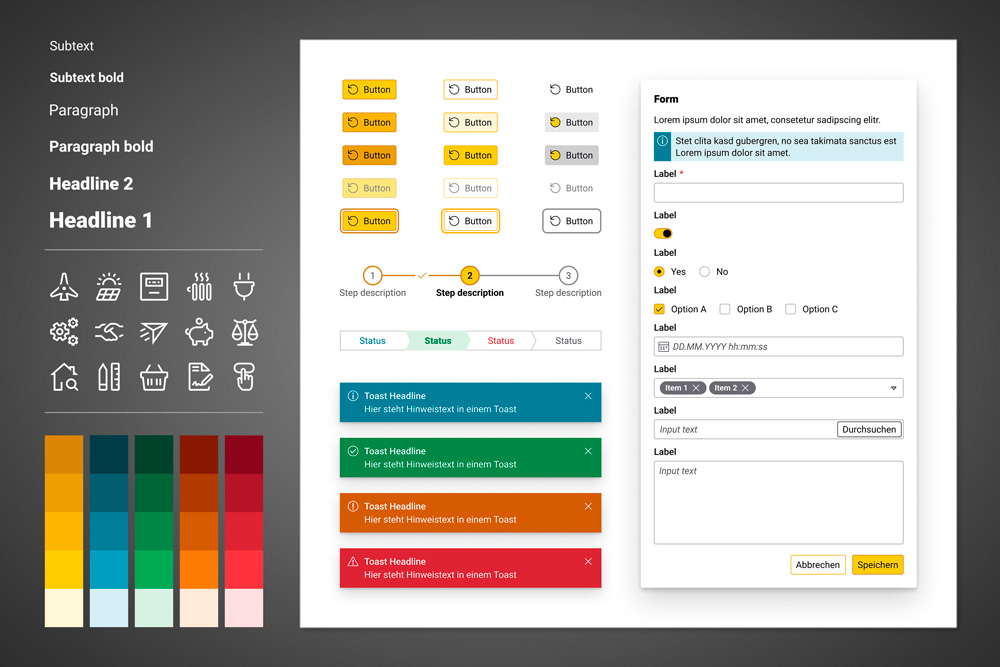Select the solar panel icon
This screenshot has height=667, width=1000.
tap(109, 287)
